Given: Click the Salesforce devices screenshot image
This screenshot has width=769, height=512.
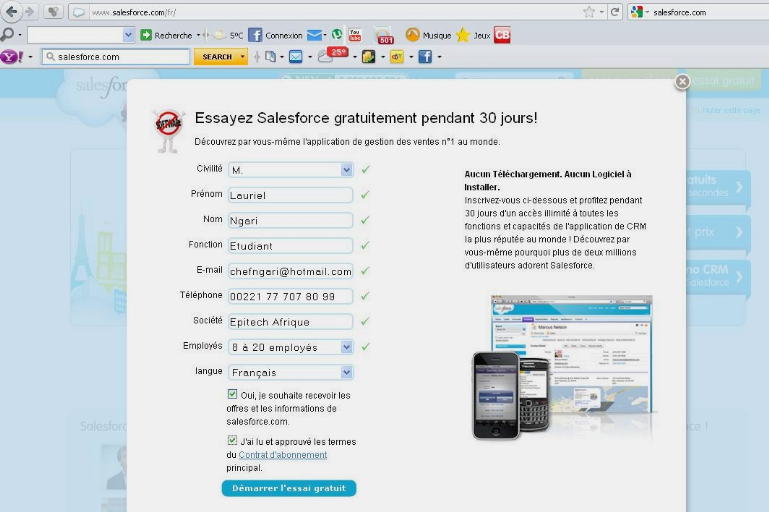Looking at the screenshot, I should 562,366.
